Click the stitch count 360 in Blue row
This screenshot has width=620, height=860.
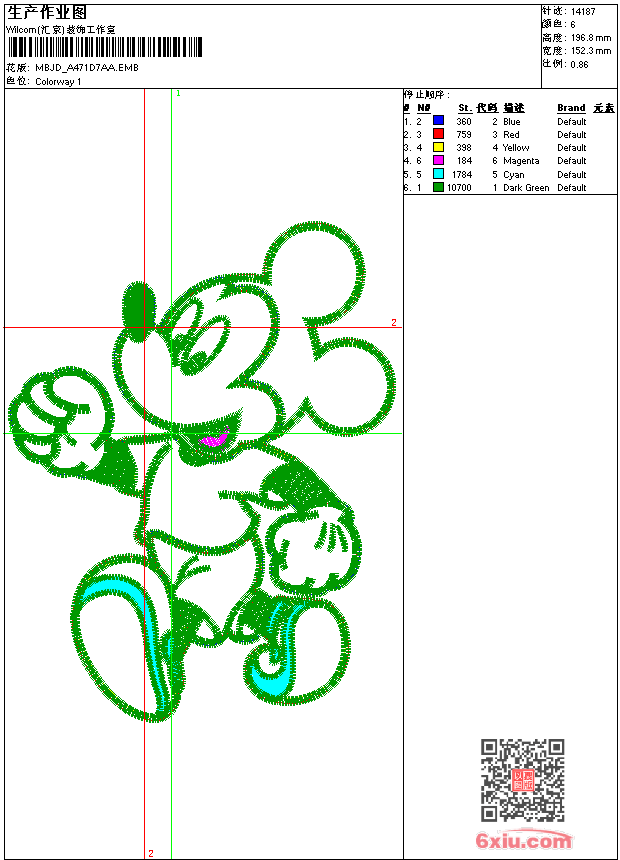click(x=464, y=121)
